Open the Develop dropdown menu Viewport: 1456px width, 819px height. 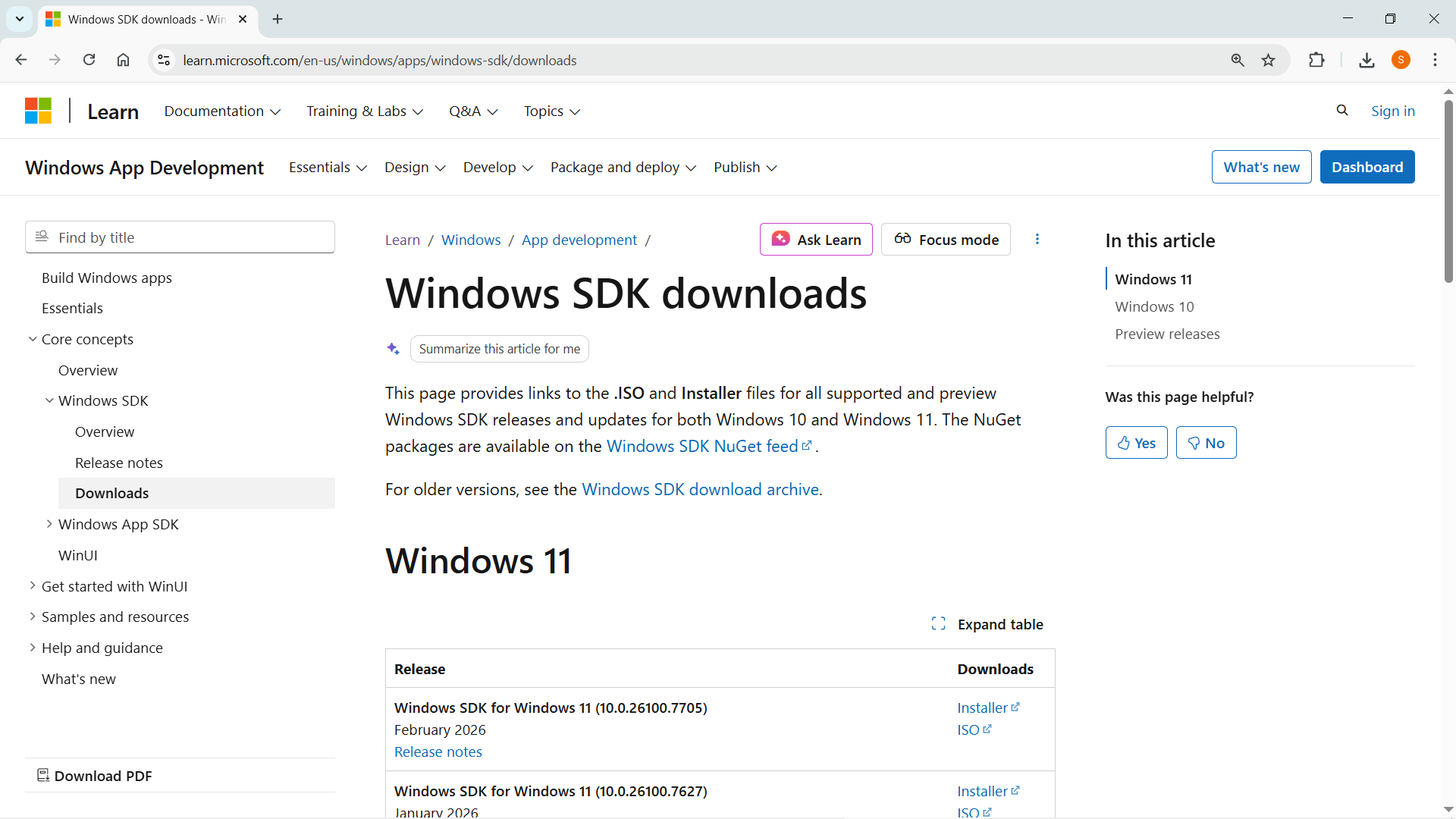[x=497, y=167]
